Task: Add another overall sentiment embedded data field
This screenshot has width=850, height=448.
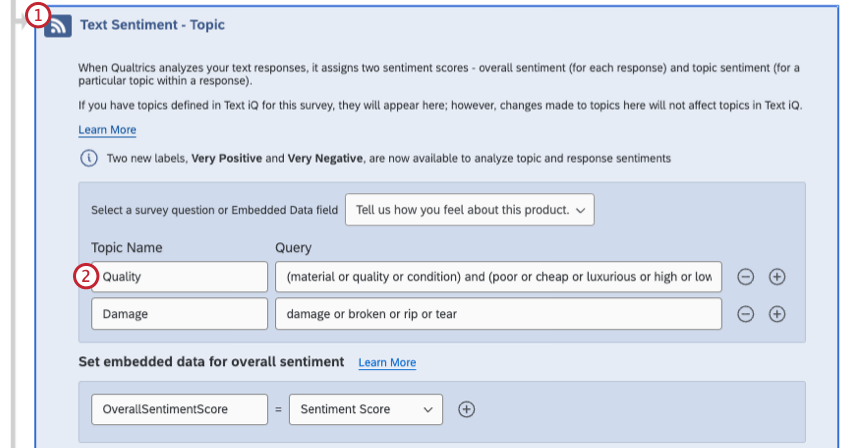Action: click(466, 409)
